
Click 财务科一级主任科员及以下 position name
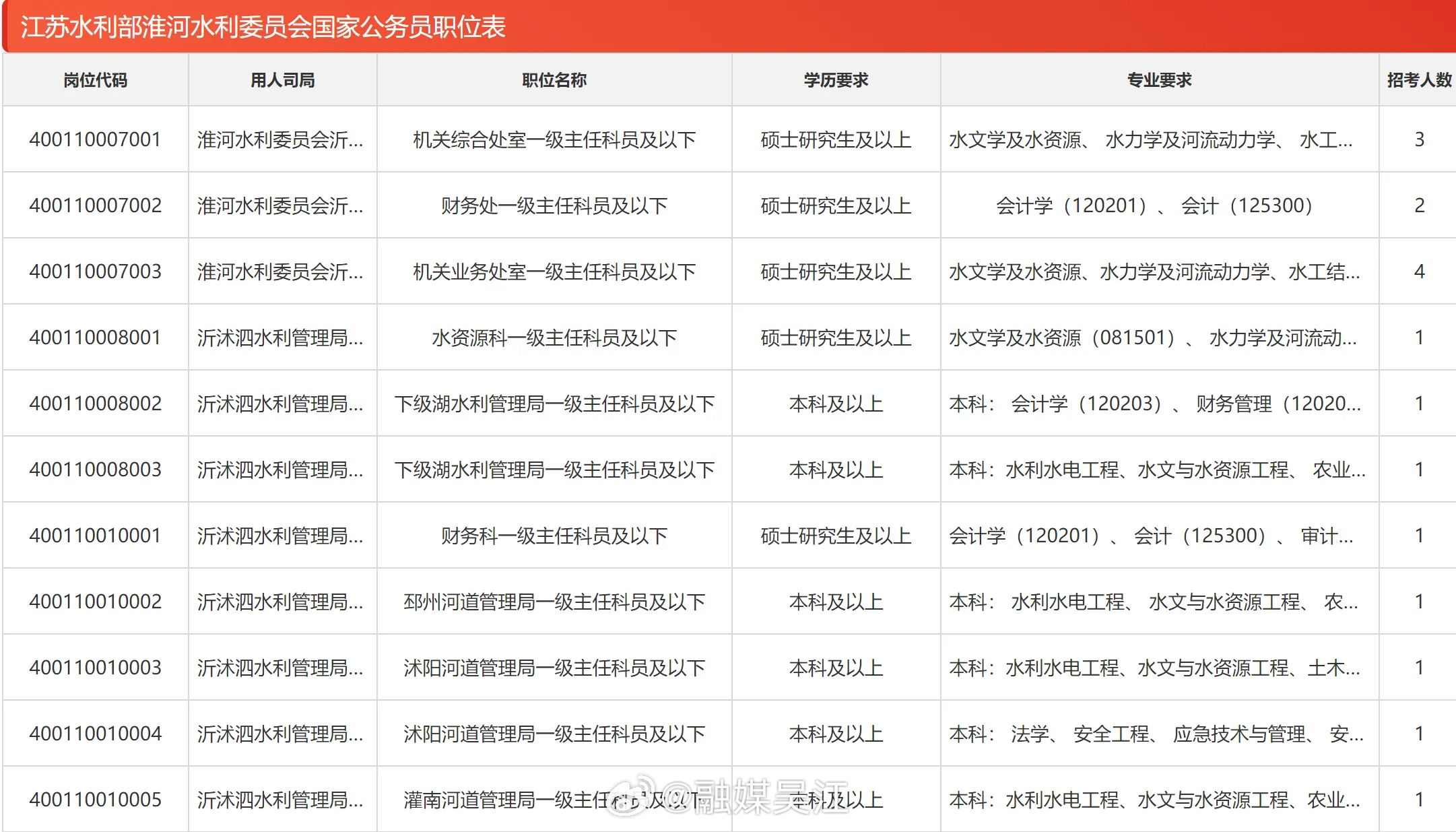pos(554,536)
